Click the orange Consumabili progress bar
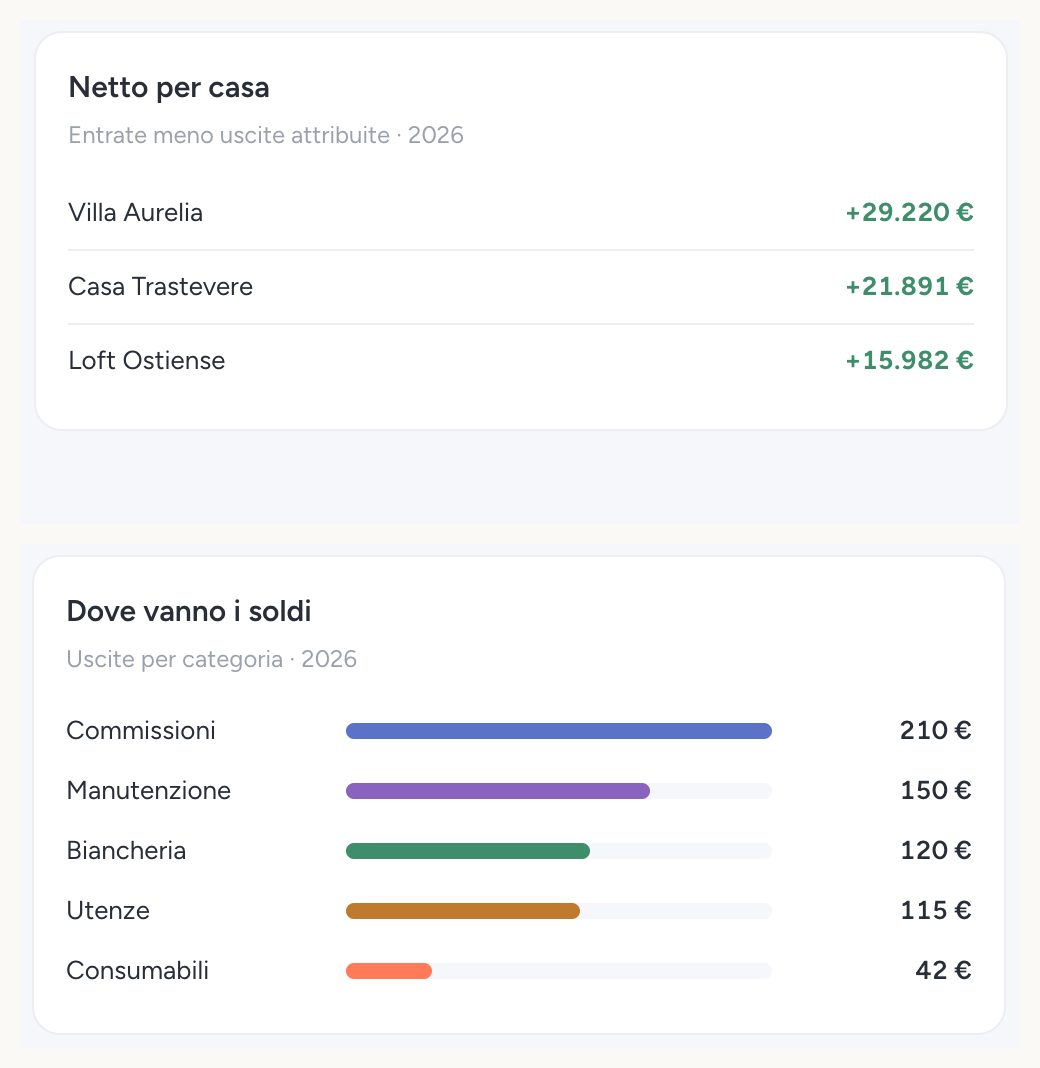Viewport: 1040px width, 1068px height. click(x=389, y=971)
